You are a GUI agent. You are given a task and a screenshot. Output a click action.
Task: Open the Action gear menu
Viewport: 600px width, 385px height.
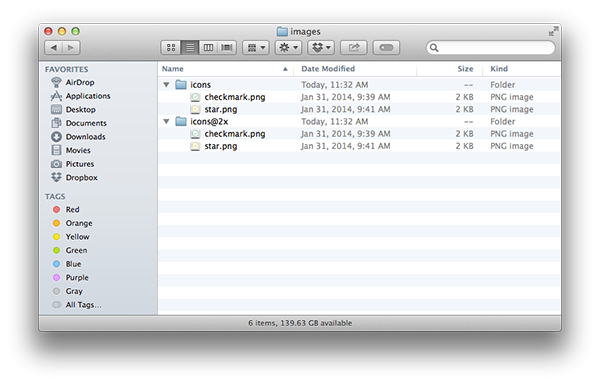coord(288,47)
